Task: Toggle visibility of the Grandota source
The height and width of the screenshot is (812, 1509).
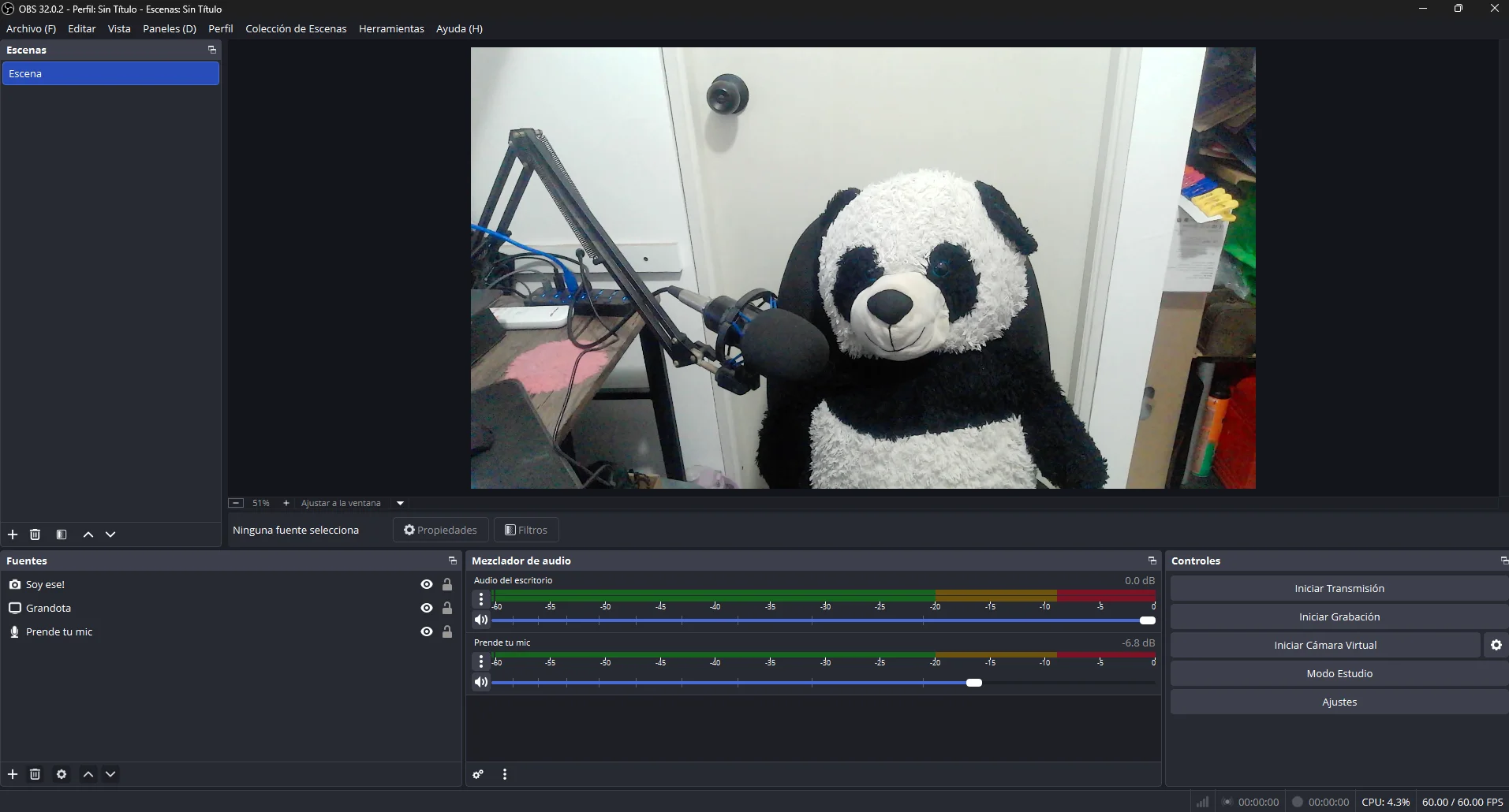Action: click(427, 608)
